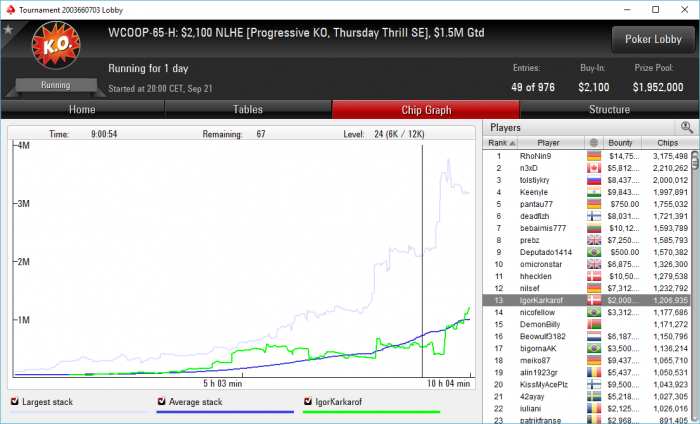
Task: Click nicofellow's Brazil flag icon
Action: [x=594, y=312]
